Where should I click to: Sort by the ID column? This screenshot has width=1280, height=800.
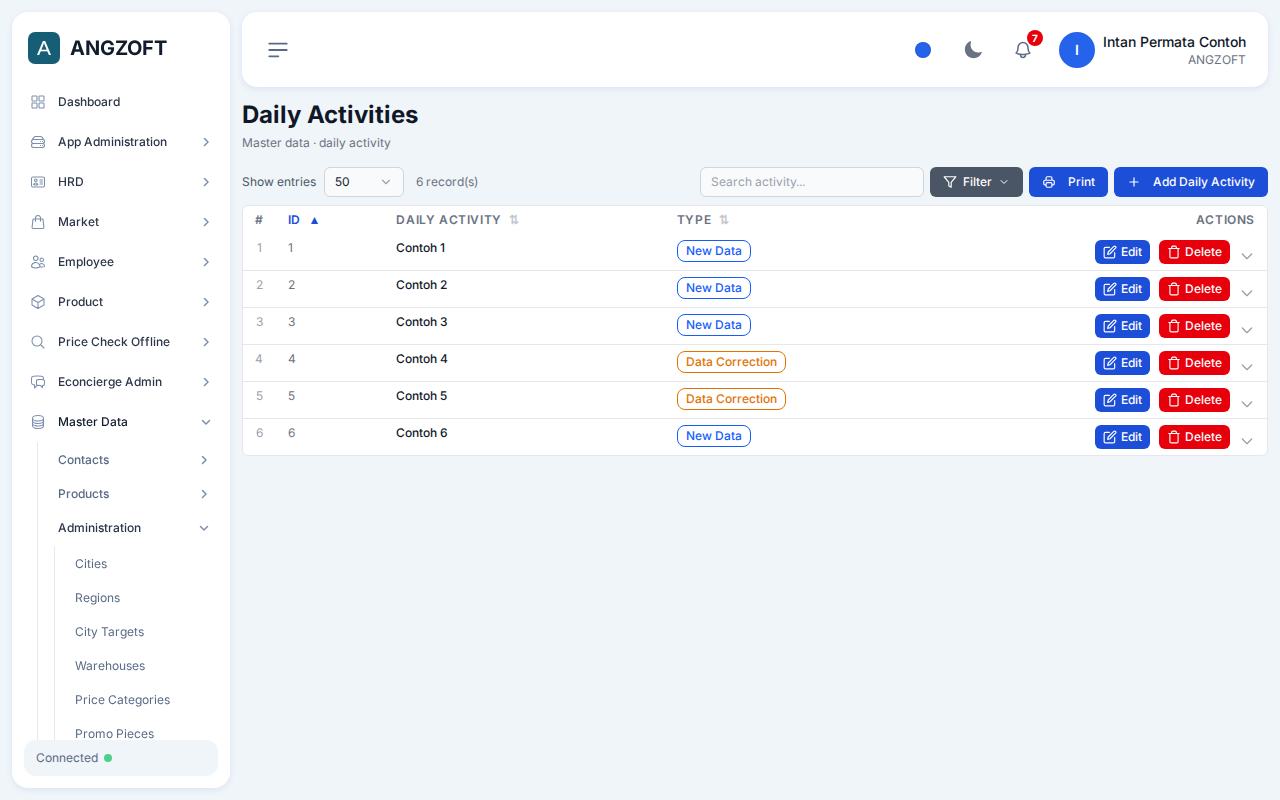click(x=303, y=220)
